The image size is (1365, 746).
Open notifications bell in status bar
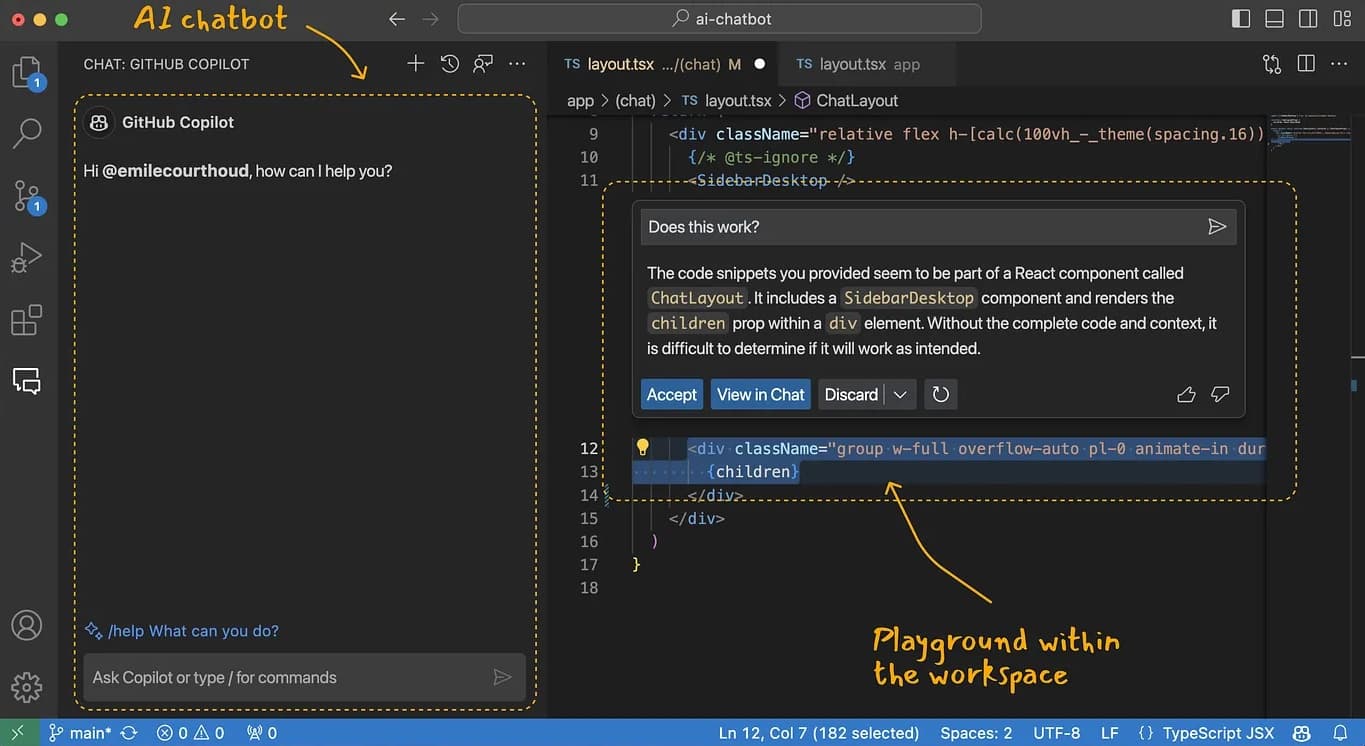point(1341,733)
